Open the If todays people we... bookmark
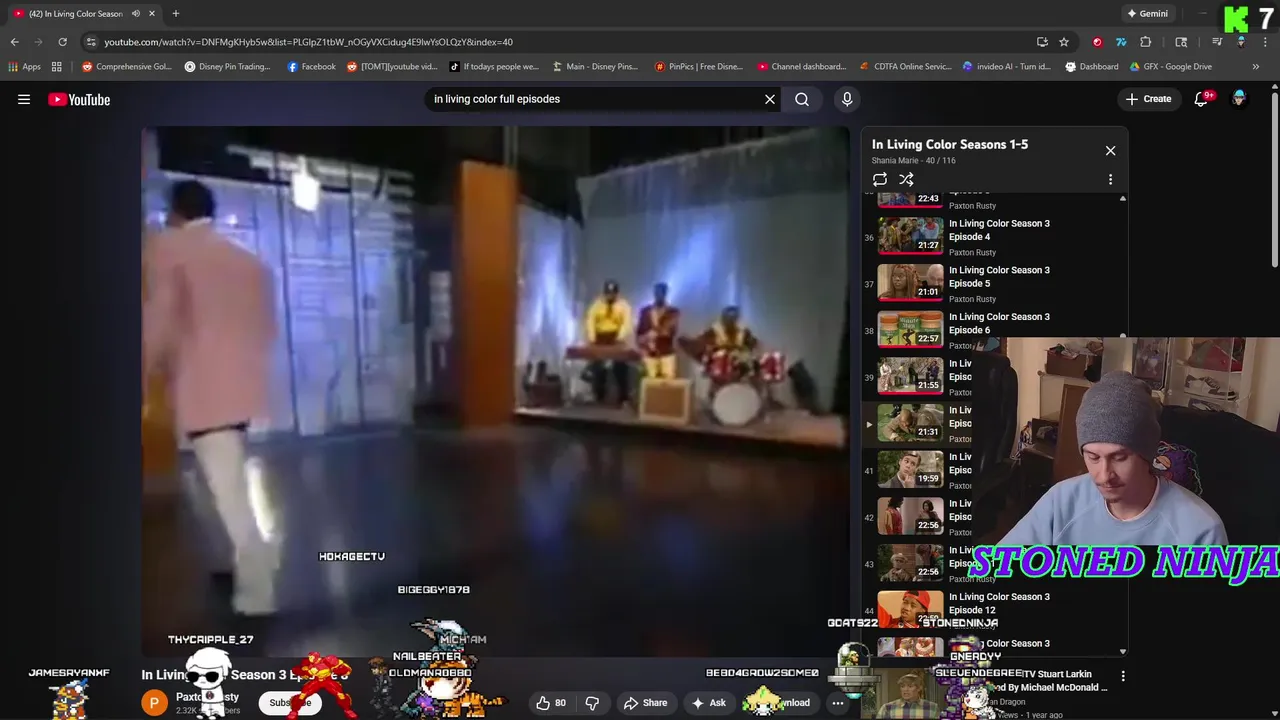This screenshot has width=1280, height=720. click(x=494, y=67)
